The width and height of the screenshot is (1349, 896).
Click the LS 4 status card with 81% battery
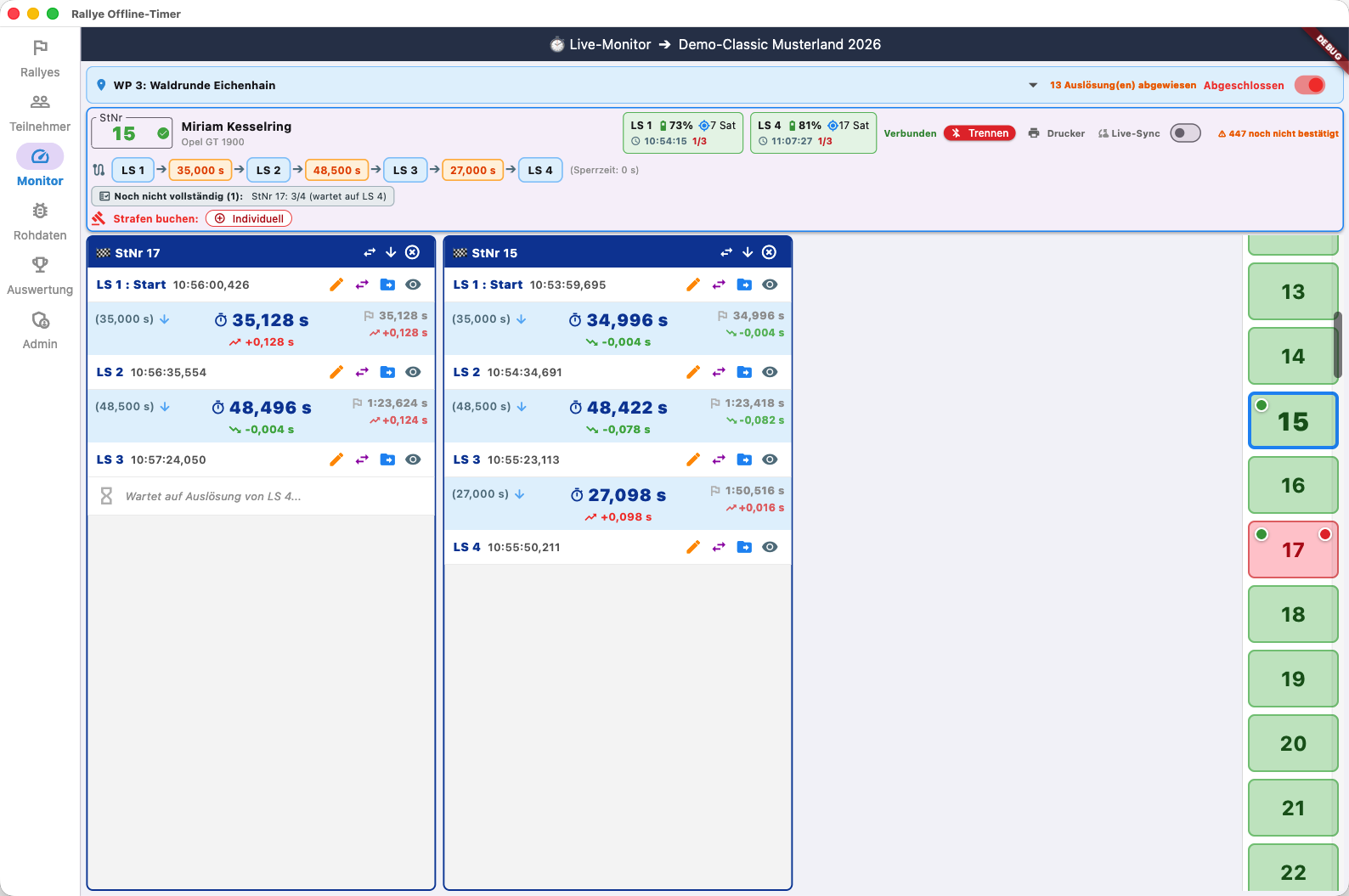click(813, 132)
